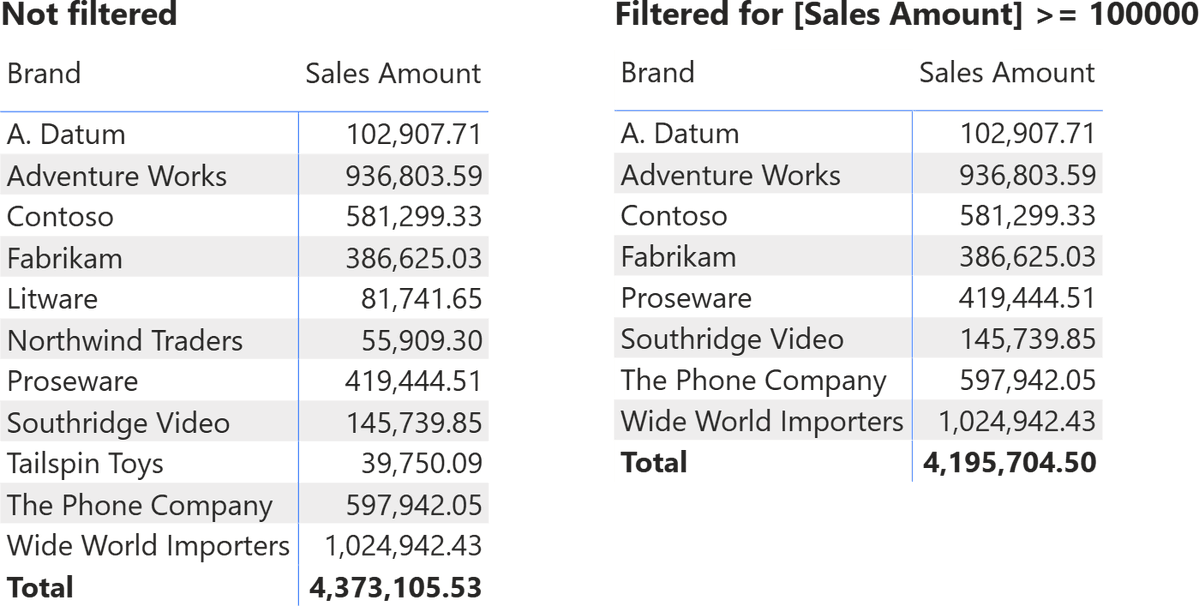Click the Total label in the Filtered table
This screenshot has width=1199, height=606.
tap(654, 463)
